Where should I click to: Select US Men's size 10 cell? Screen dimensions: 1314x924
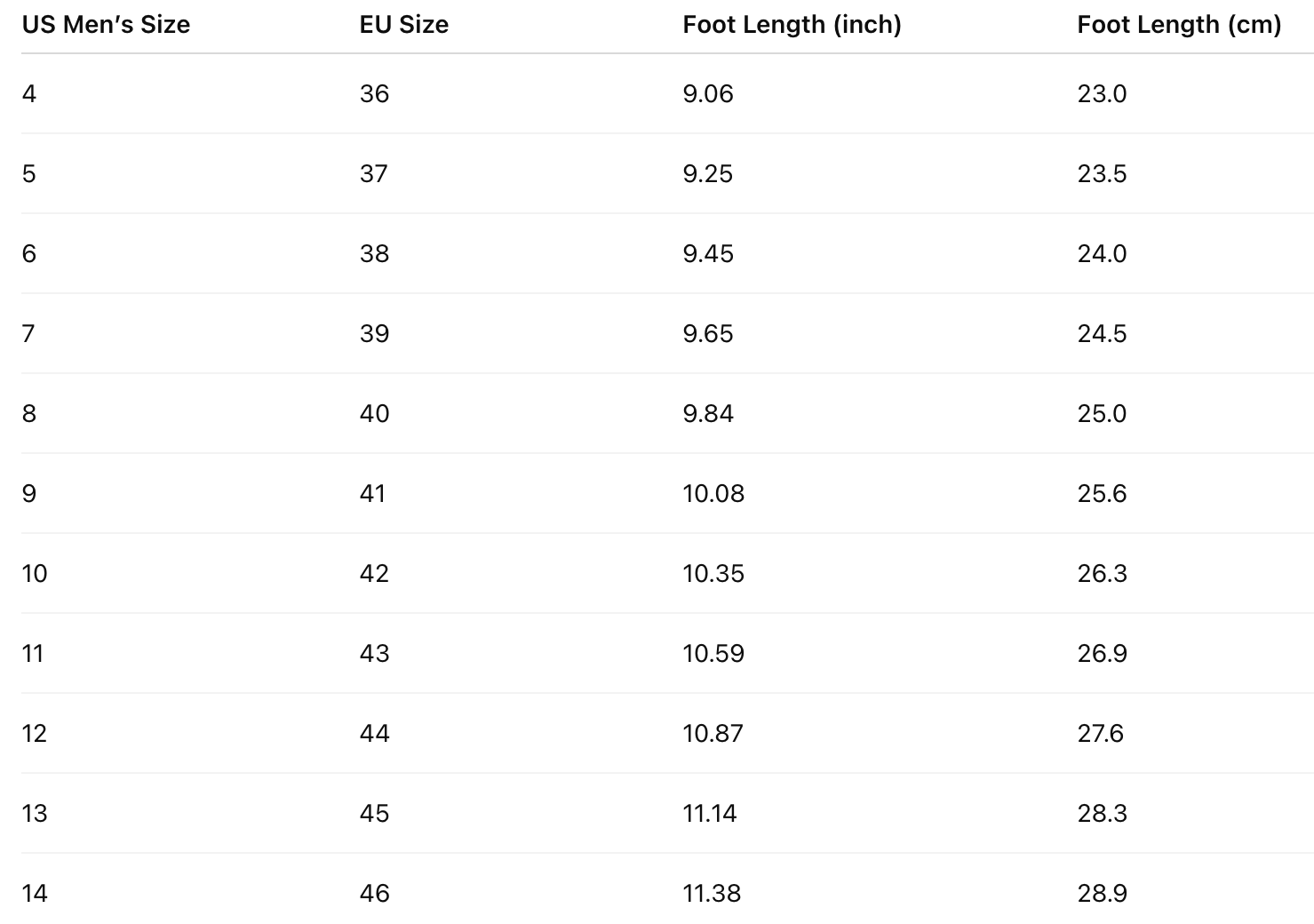pos(35,574)
